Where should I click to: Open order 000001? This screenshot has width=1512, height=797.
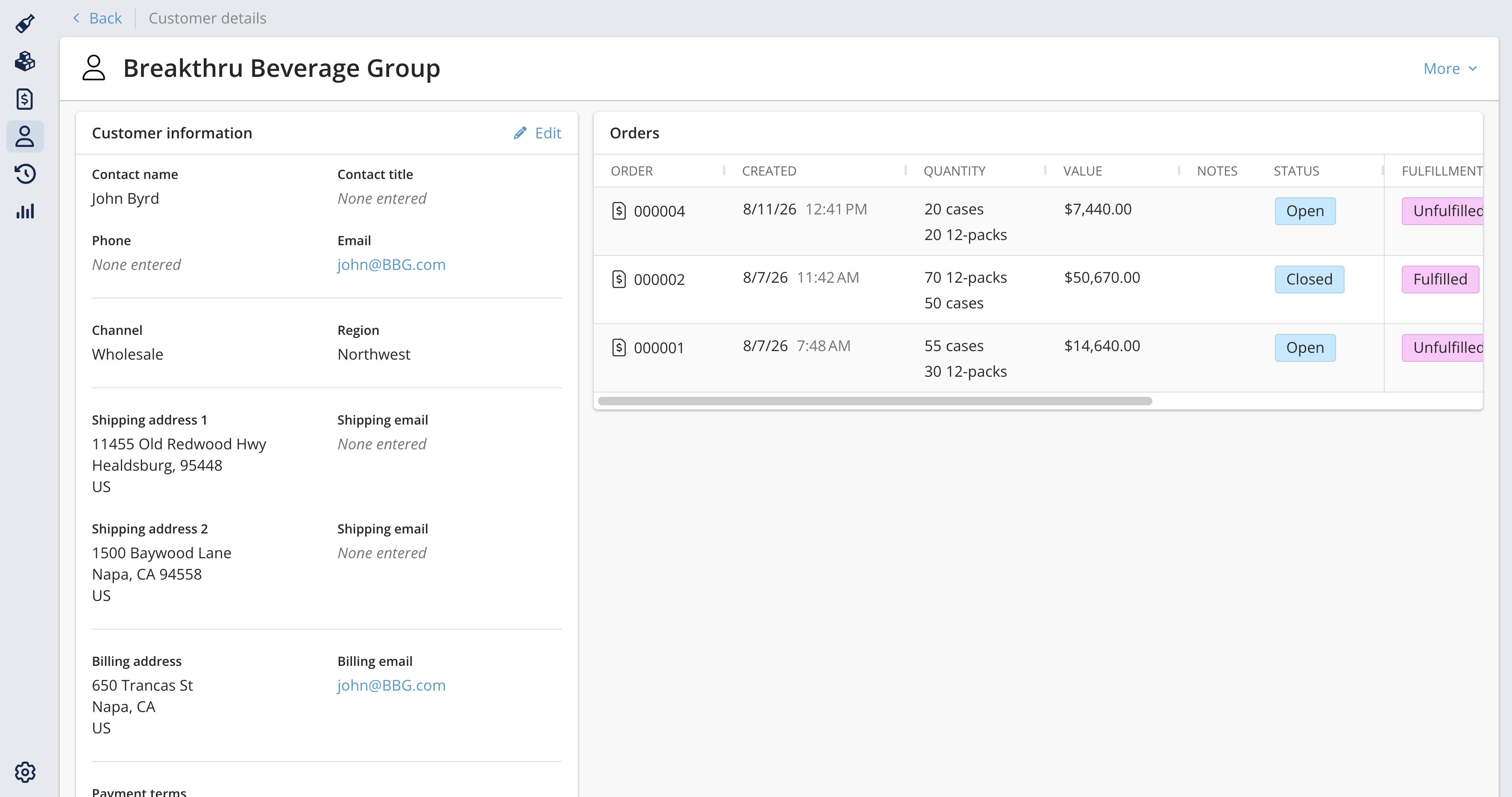coord(659,348)
